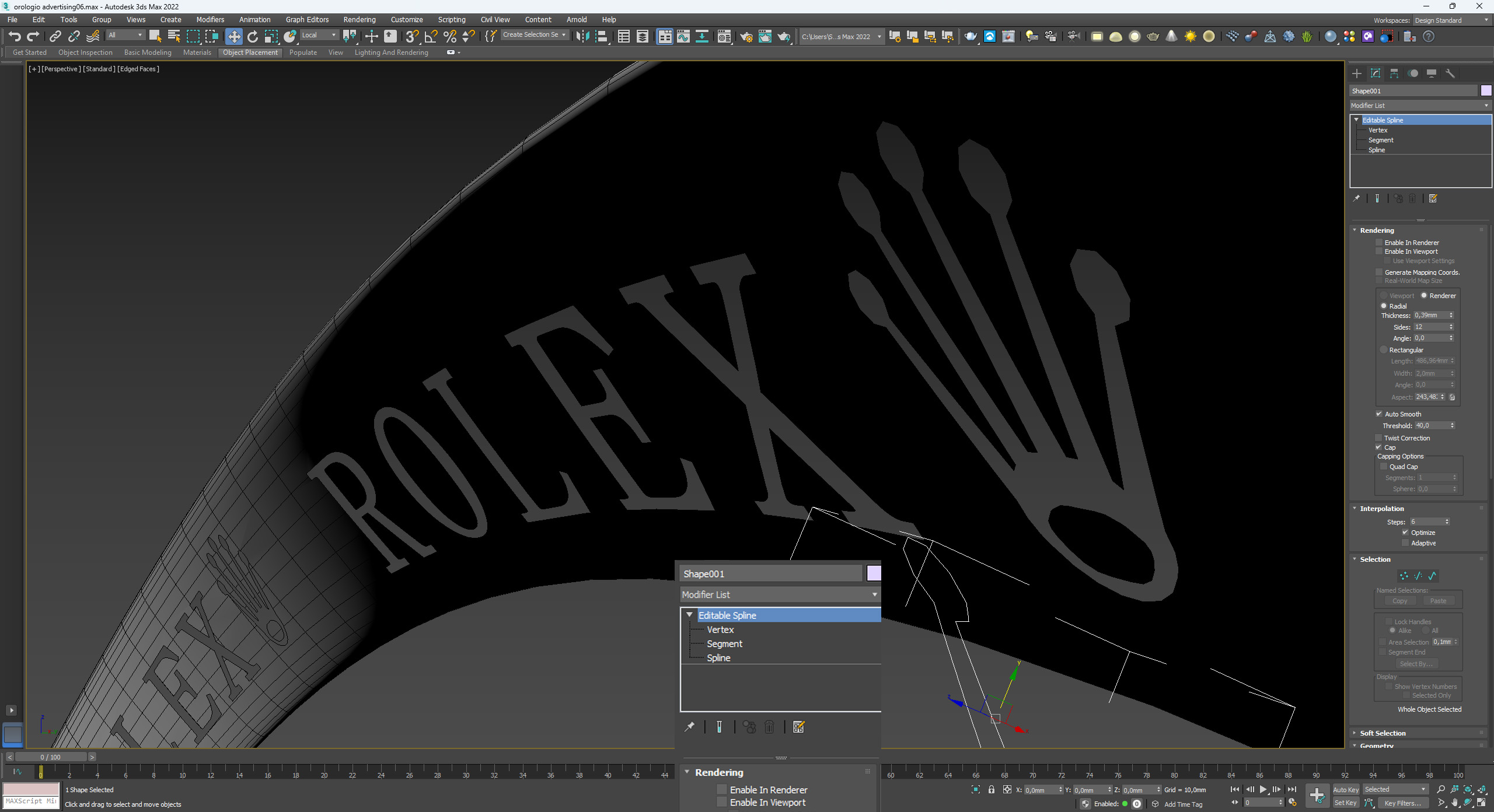Enable the Adaptive interpolation checkbox
1494x812 pixels.
tap(1405, 543)
